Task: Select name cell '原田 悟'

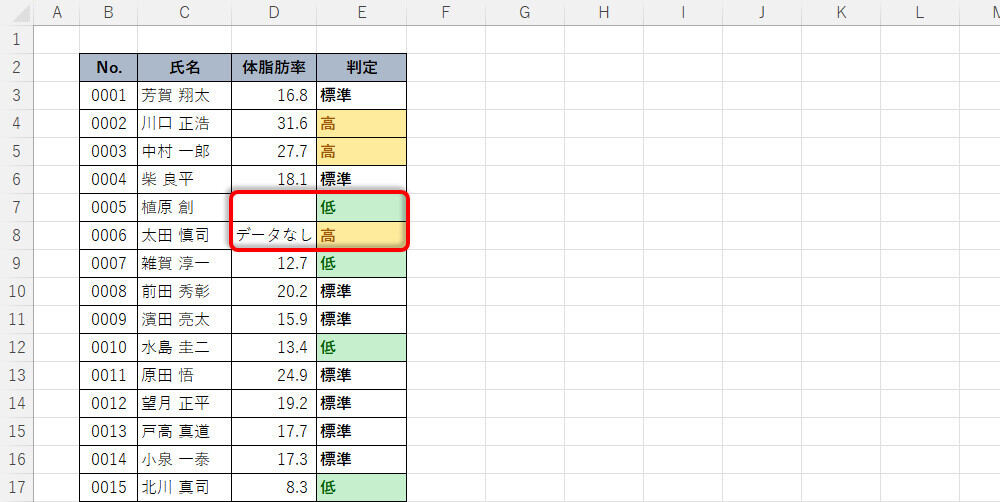Action: tap(184, 375)
